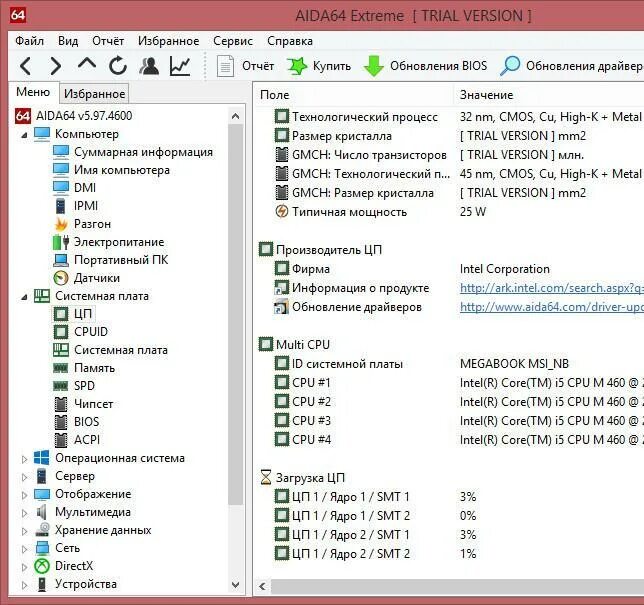
Task: Select the IPMI server icon
Action: [x=60, y=206]
